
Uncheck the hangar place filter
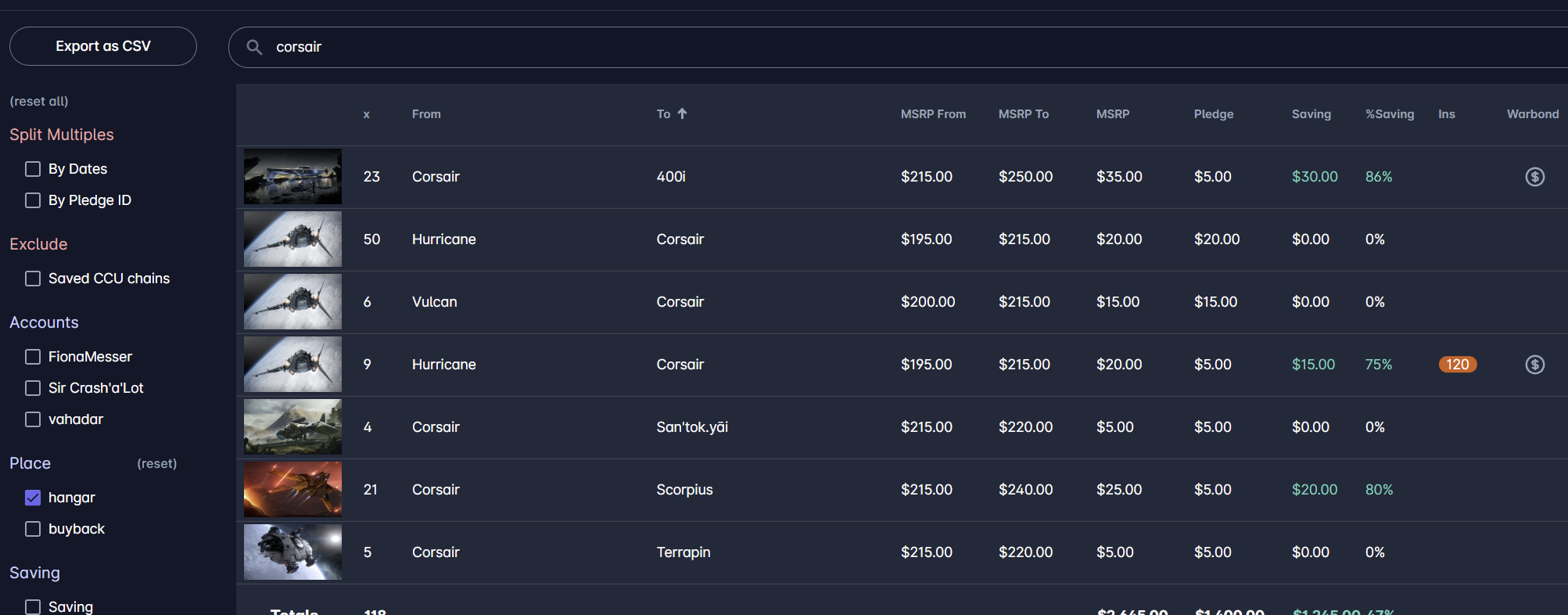coord(33,498)
